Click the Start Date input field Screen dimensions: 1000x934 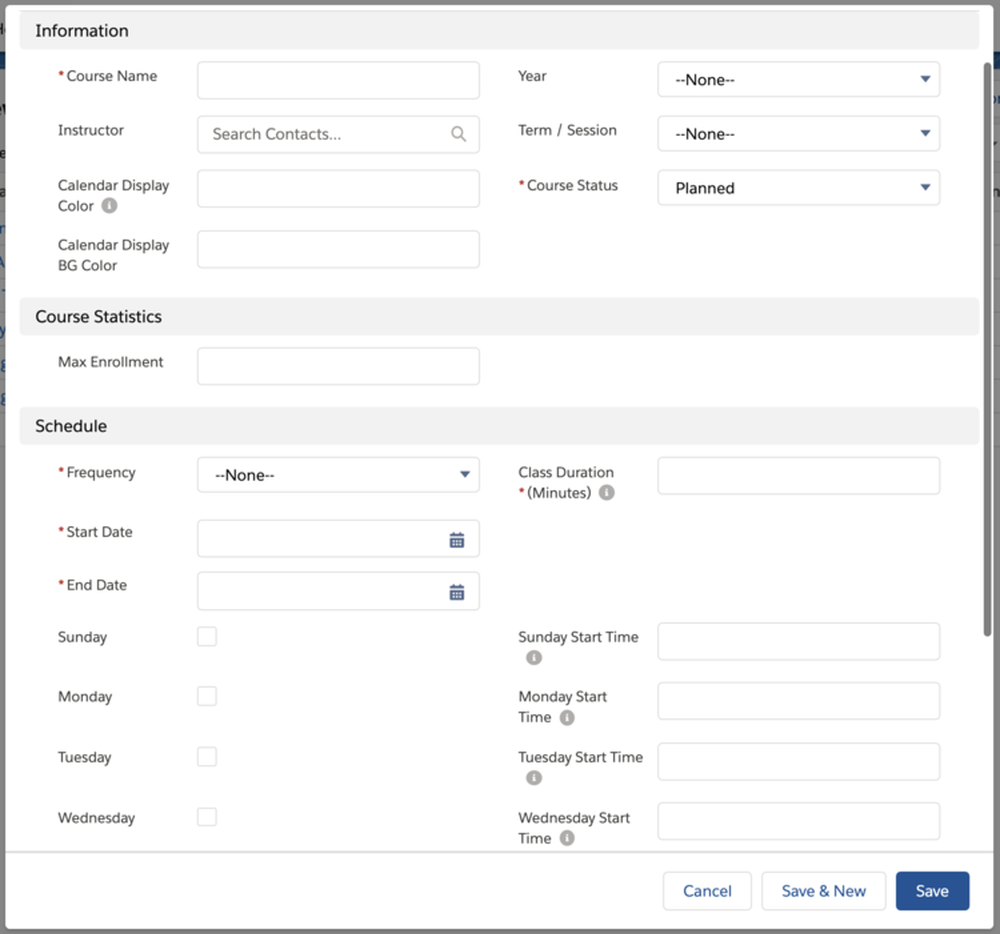[x=338, y=539]
